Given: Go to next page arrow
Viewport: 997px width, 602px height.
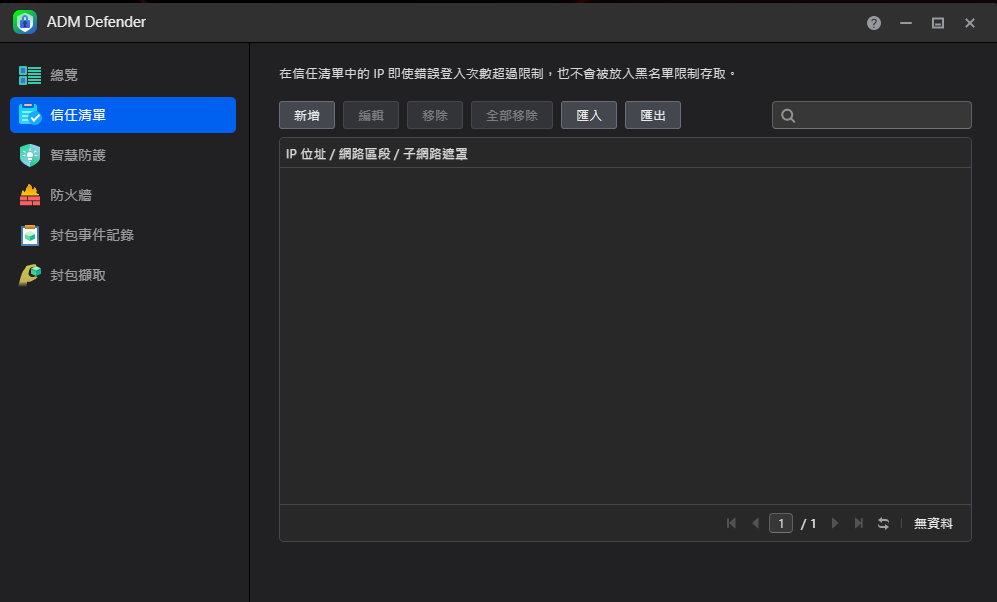Looking at the screenshot, I should tap(835, 523).
